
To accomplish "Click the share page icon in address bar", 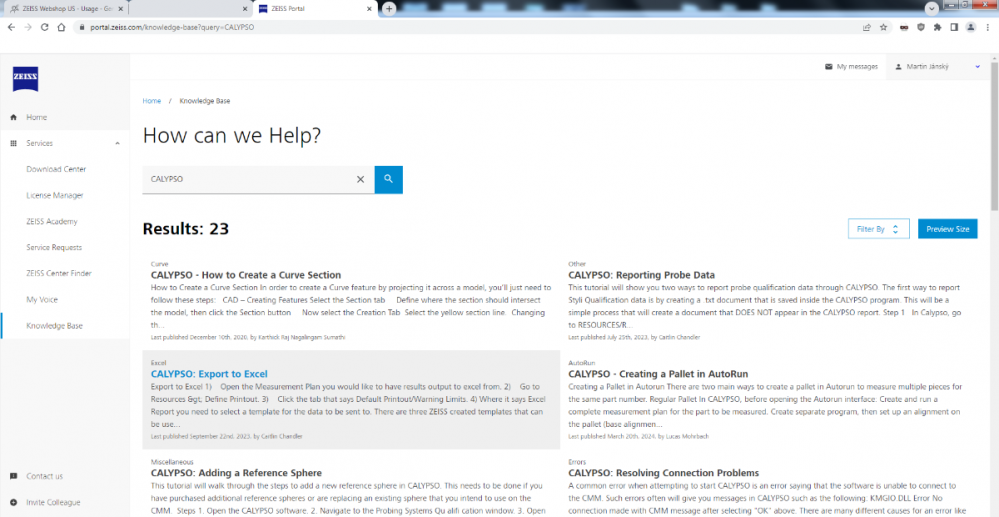I will coord(867,27).
